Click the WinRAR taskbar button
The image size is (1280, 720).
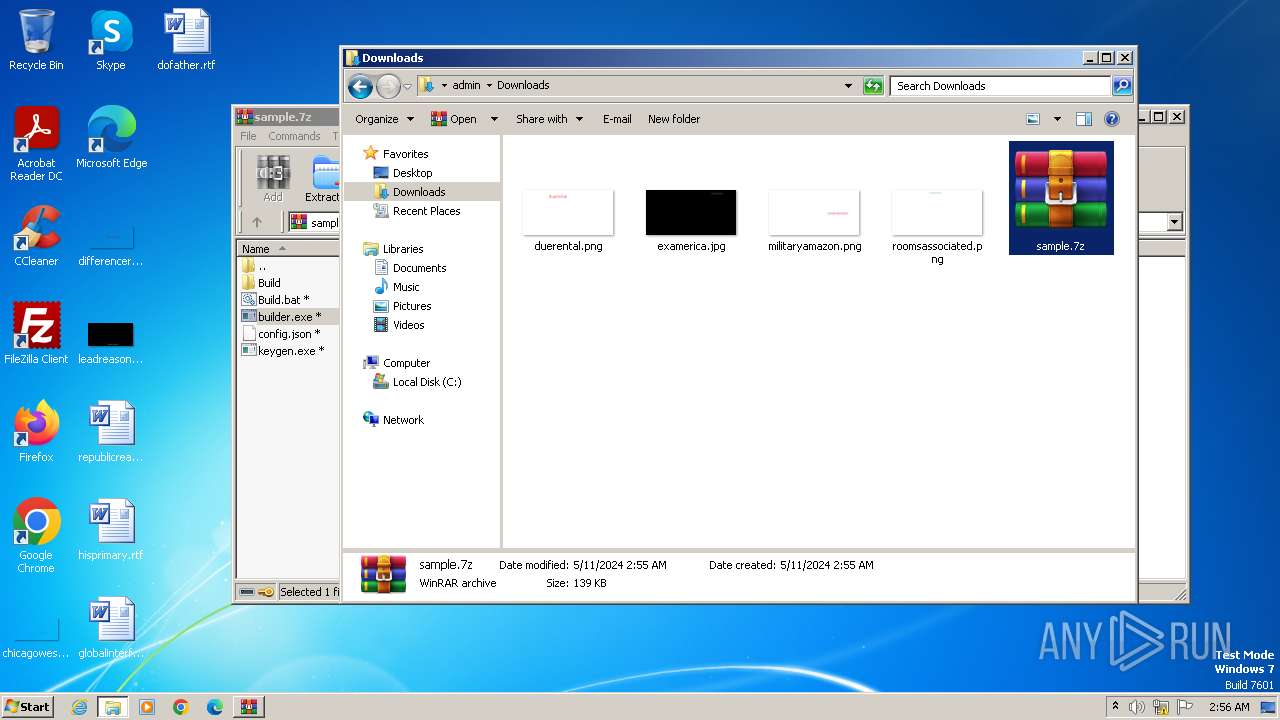[x=249, y=707]
